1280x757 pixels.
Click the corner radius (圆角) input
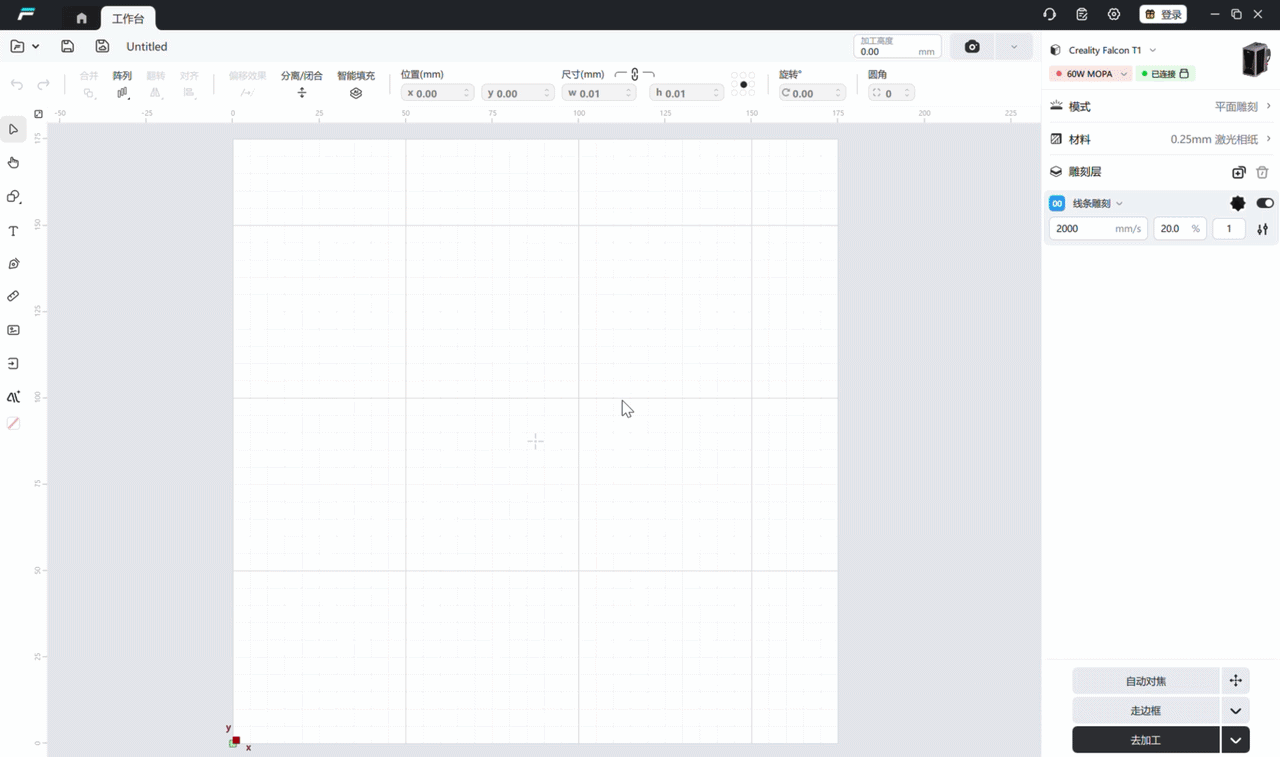(x=891, y=93)
